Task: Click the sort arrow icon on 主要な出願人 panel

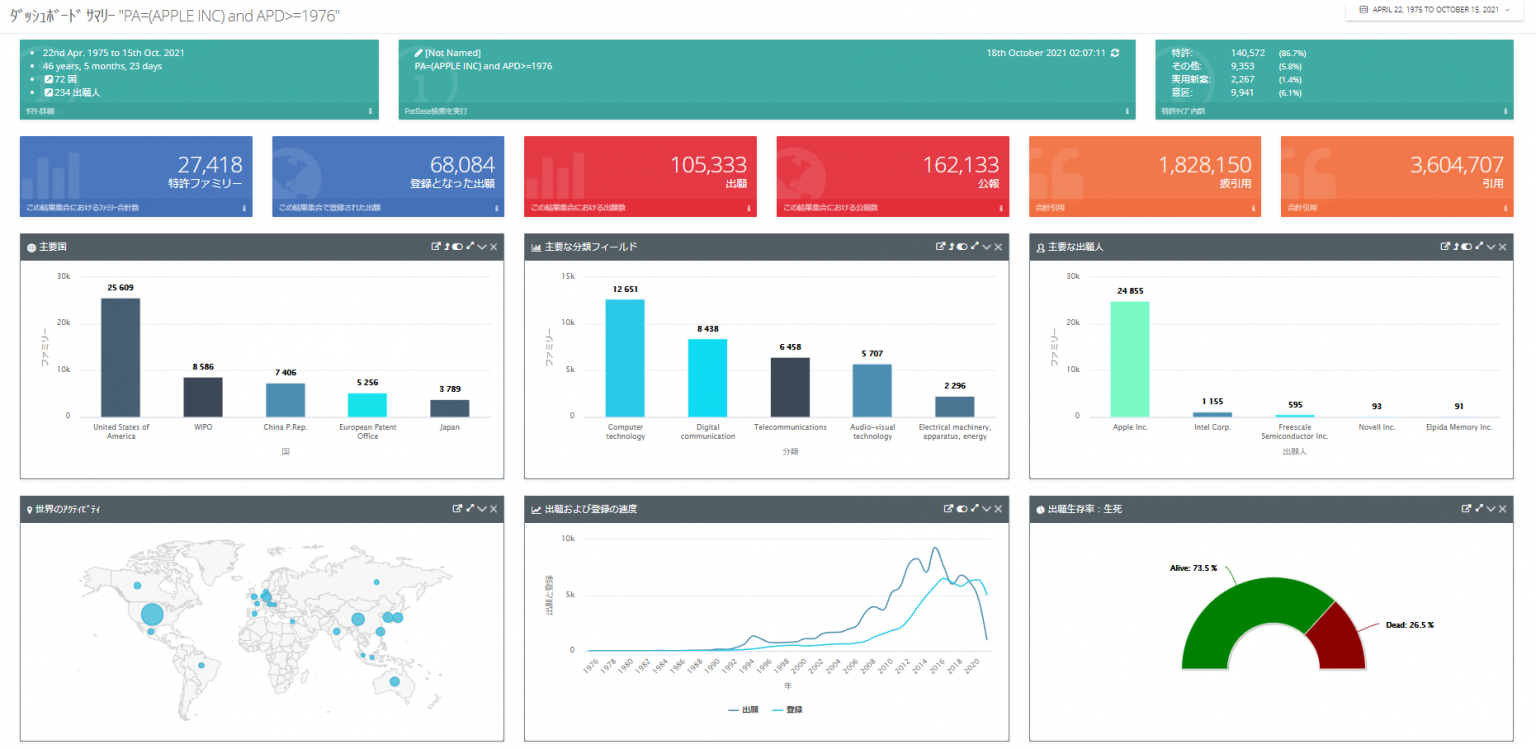Action: (1455, 246)
